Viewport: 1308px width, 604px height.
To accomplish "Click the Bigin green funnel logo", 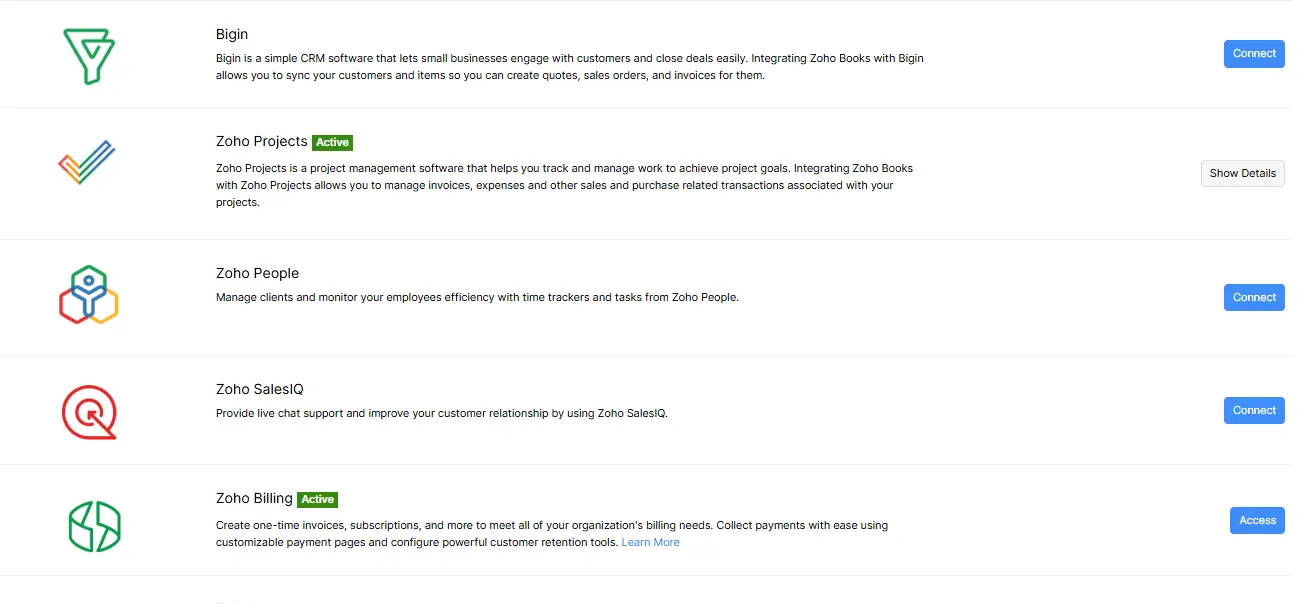I will coord(89,55).
